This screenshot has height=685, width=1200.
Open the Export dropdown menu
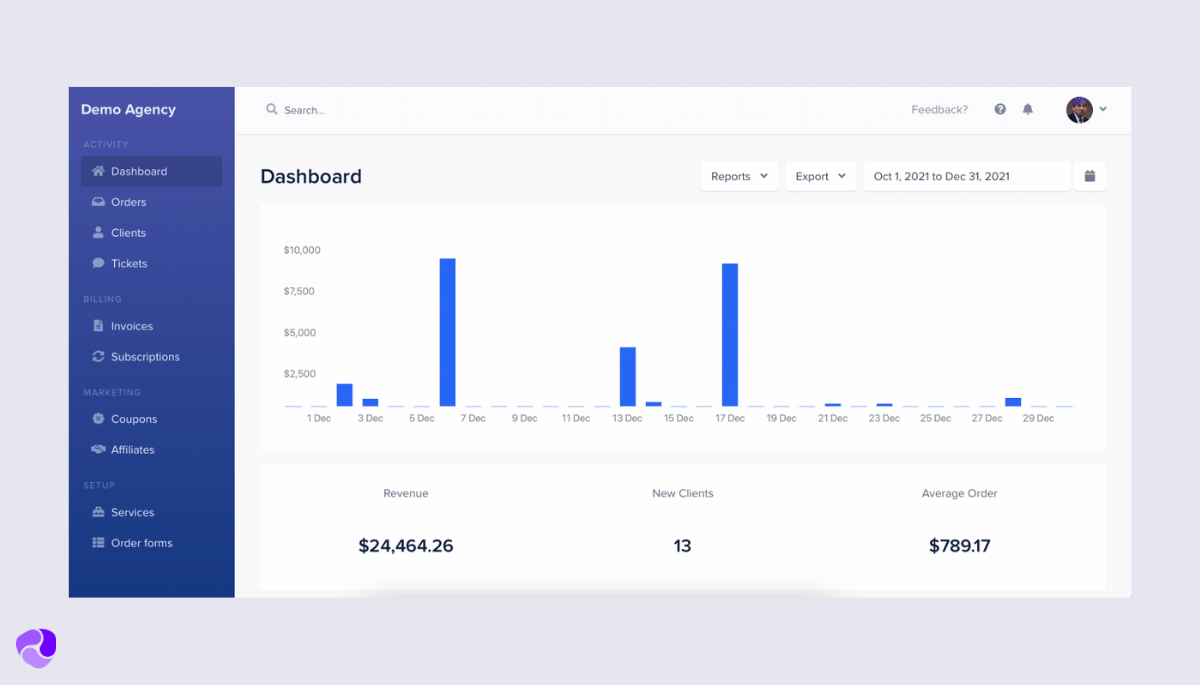820,176
